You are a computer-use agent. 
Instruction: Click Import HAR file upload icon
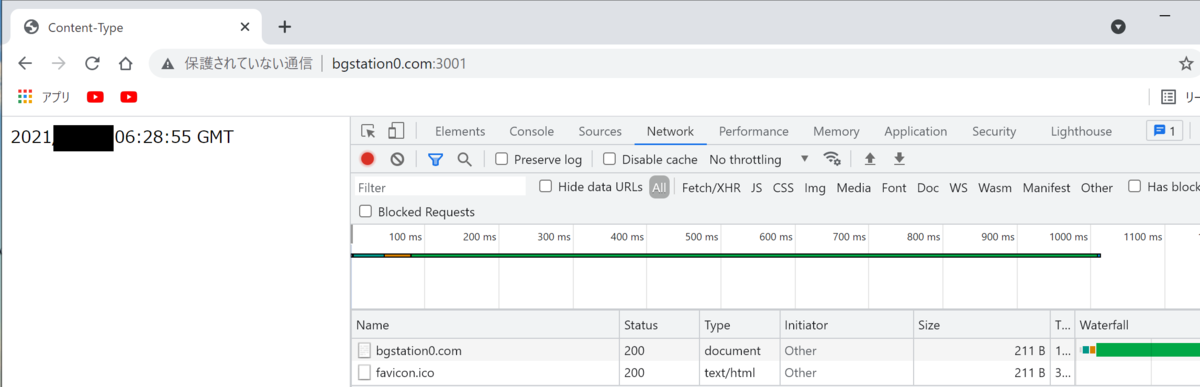(x=870, y=159)
